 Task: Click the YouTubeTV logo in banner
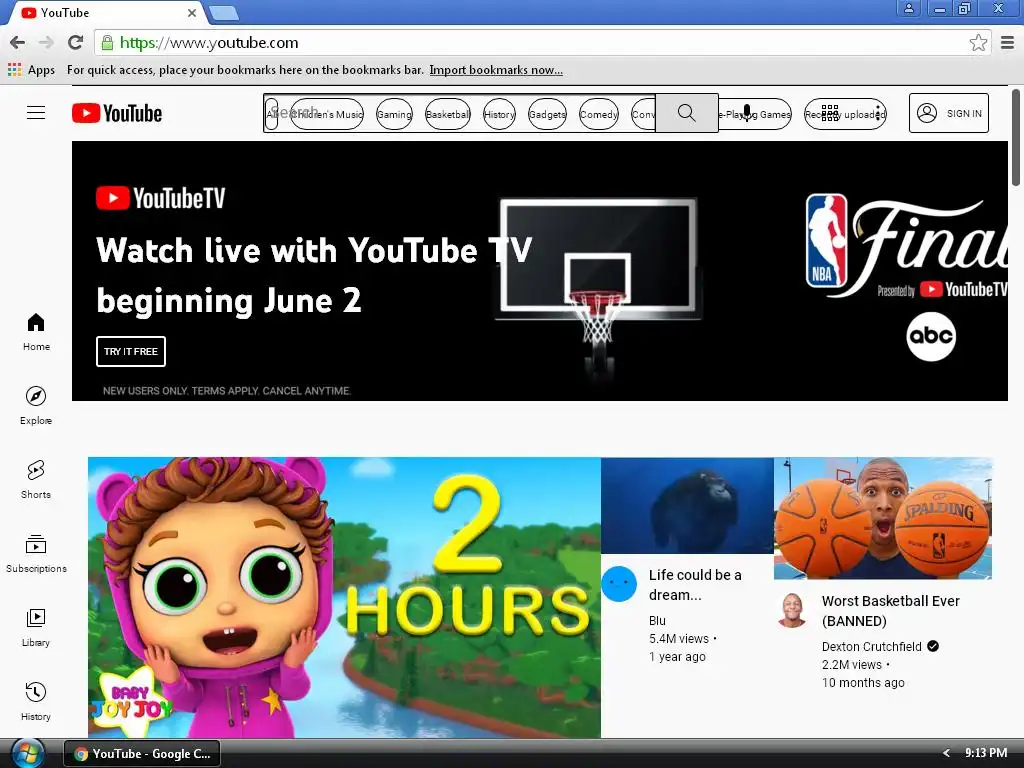pyautogui.click(x=161, y=198)
